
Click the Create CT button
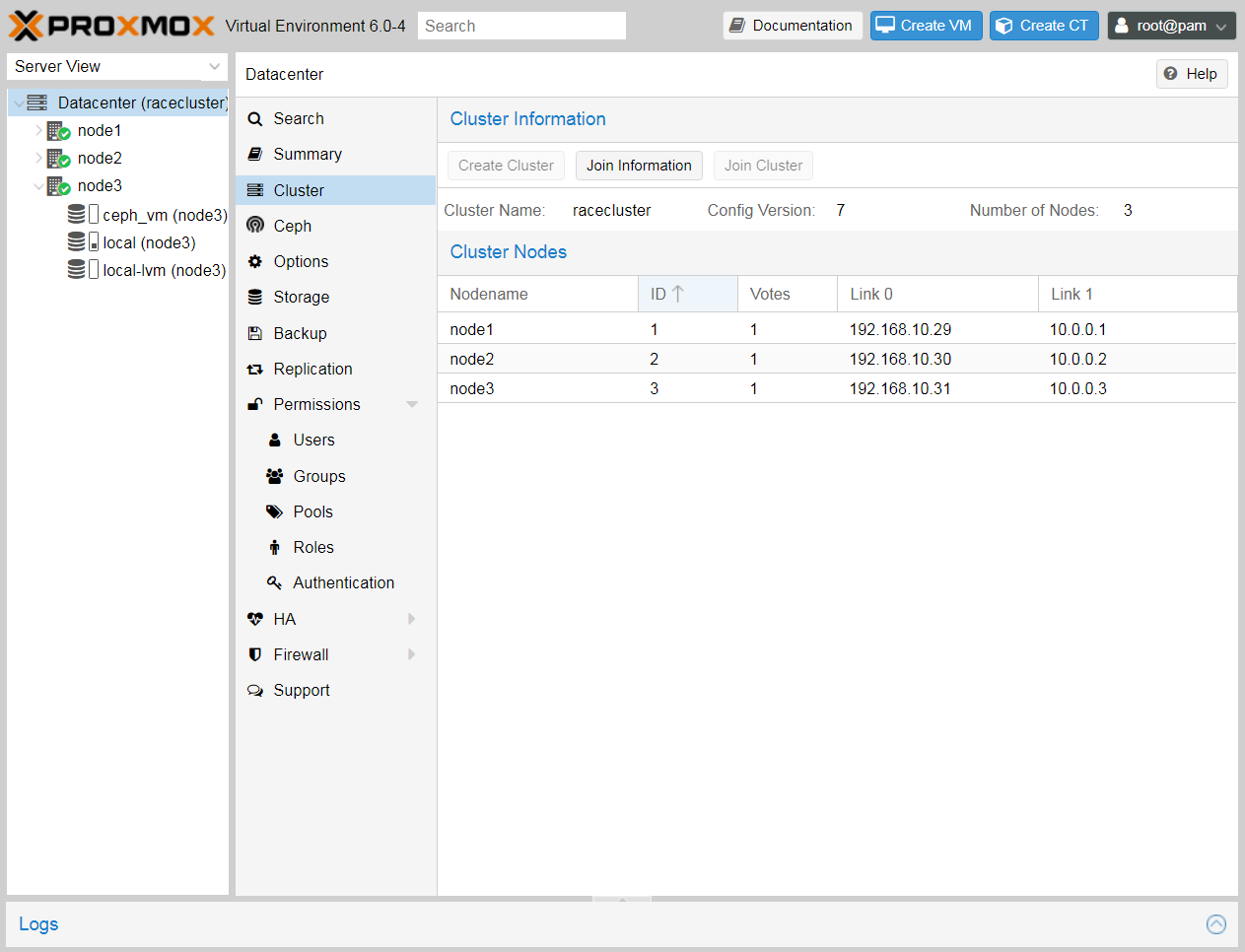click(x=1044, y=26)
